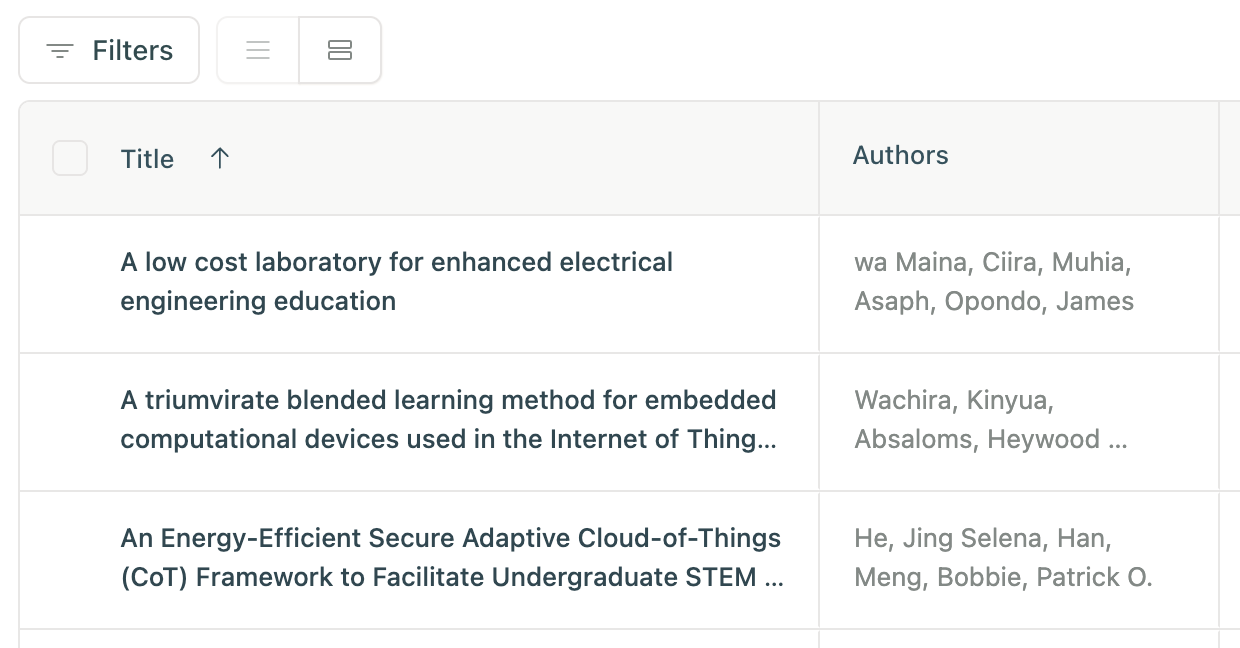This screenshot has width=1240, height=648.
Task: Switch to expanded card view
Action: coord(340,50)
